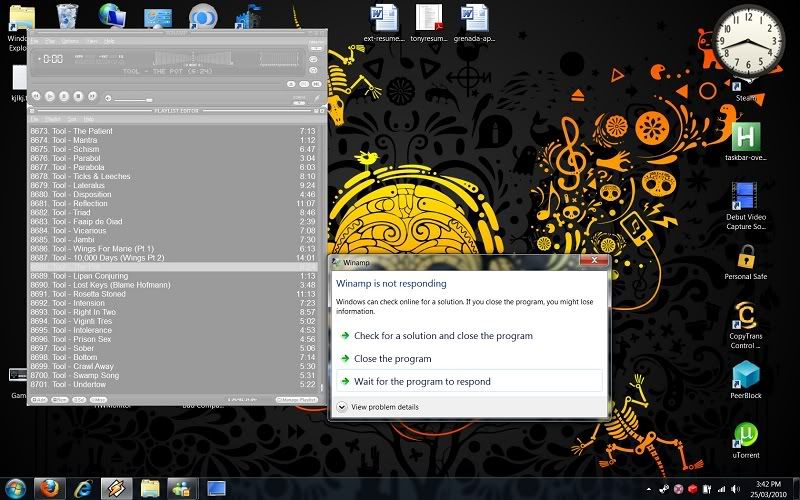Open Debut Video Capture Software shortcut
The image size is (800, 500).
pyautogui.click(x=745, y=206)
